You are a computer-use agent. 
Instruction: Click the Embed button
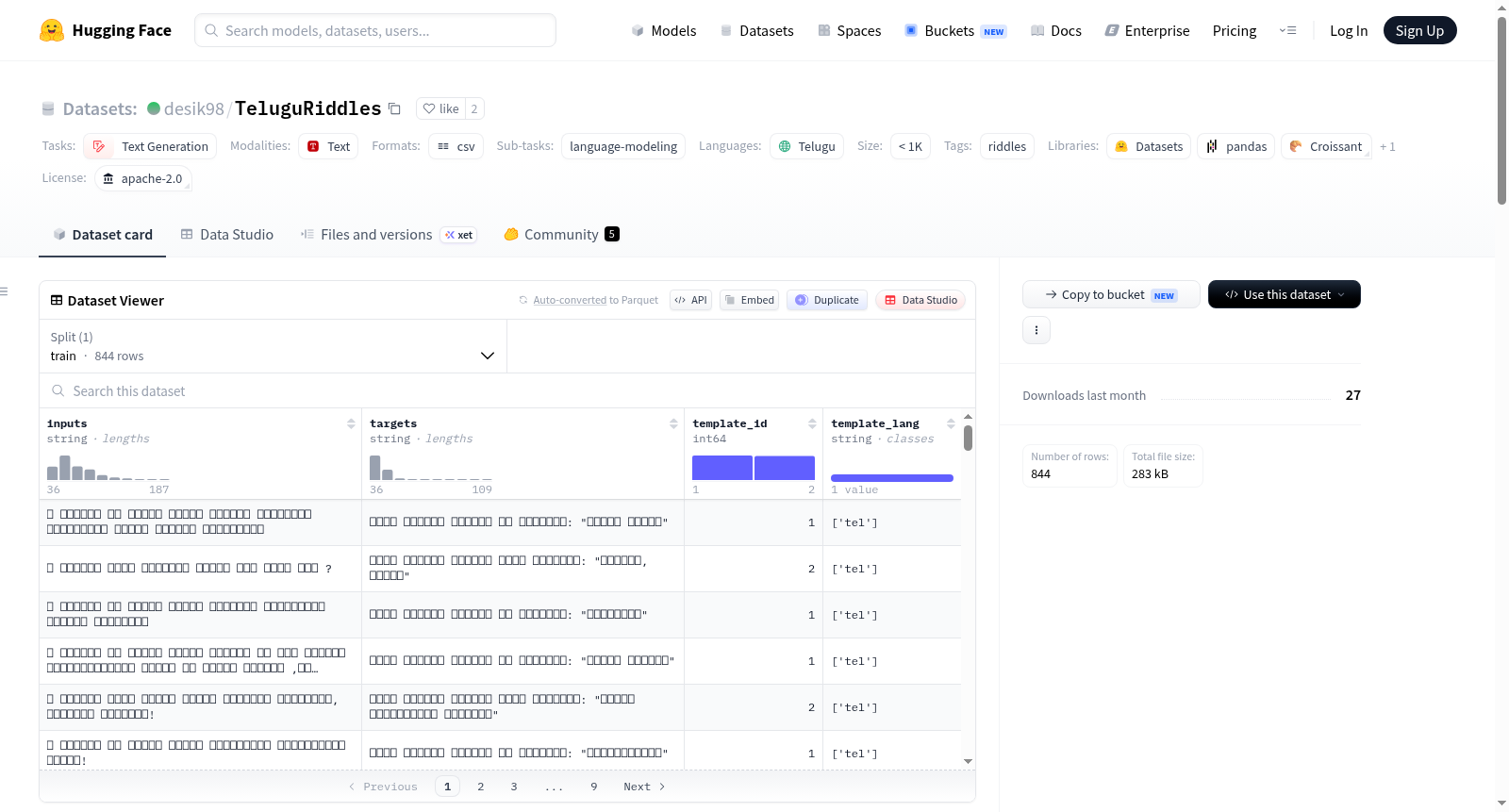(x=749, y=300)
